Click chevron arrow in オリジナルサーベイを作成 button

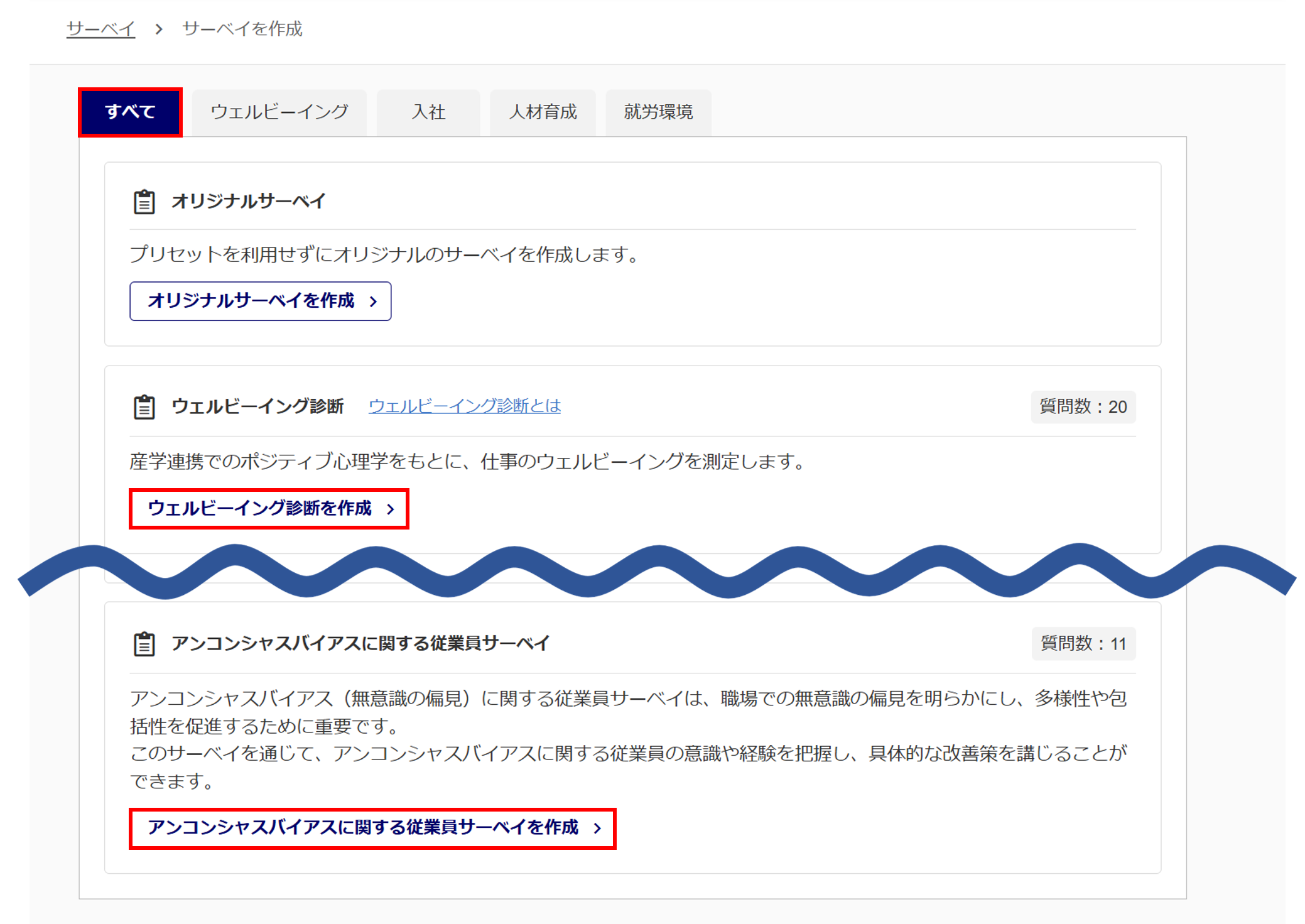pyautogui.click(x=374, y=302)
